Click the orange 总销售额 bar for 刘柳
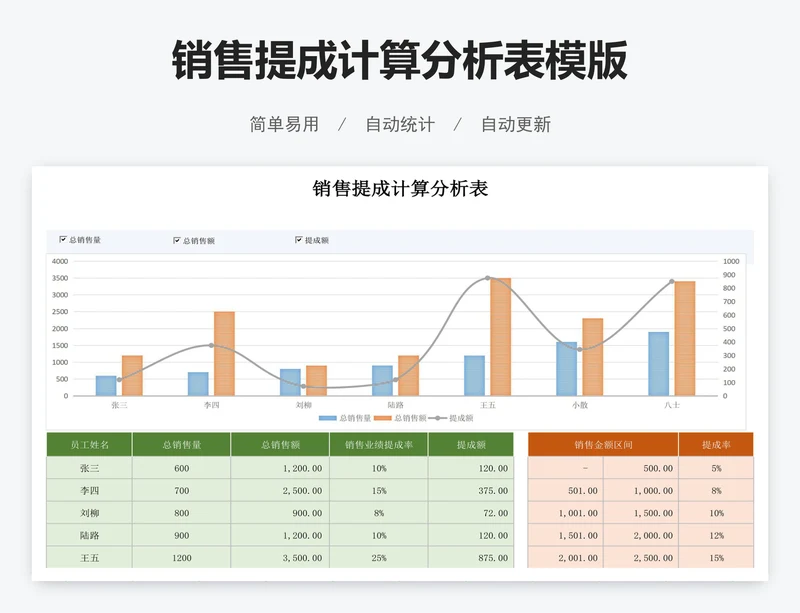800x613 pixels. [x=316, y=381]
